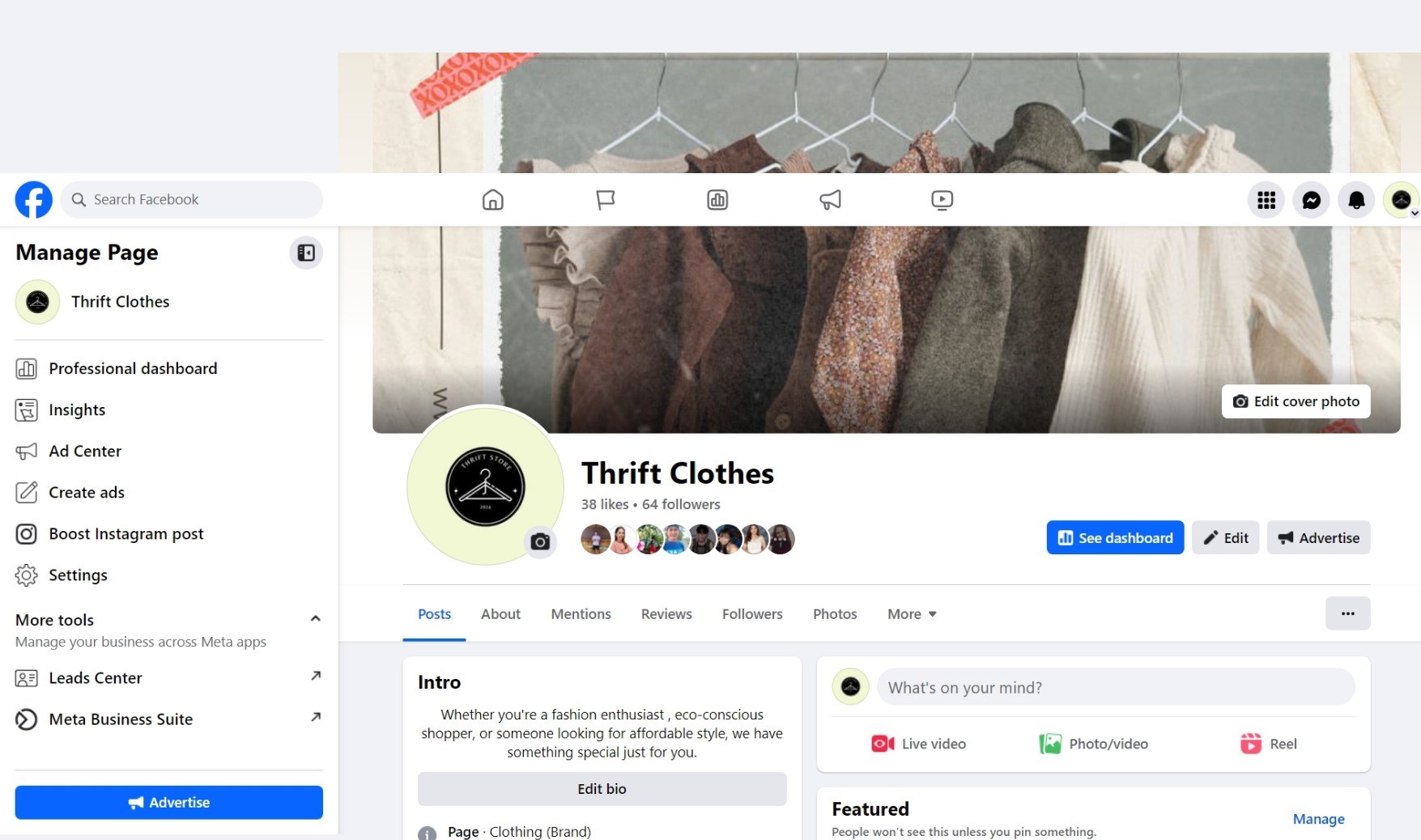The width and height of the screenshot is (1421, 840).
Task: Open the notifications bell icon
Action: tap(1356, 200)
